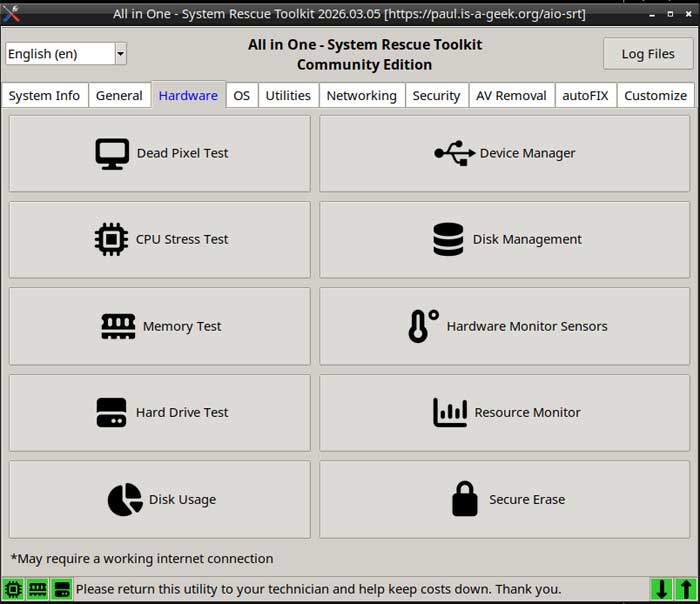Click the 'Please return this utility' status message
700x604 pixels.
click(x=318, y=589)
